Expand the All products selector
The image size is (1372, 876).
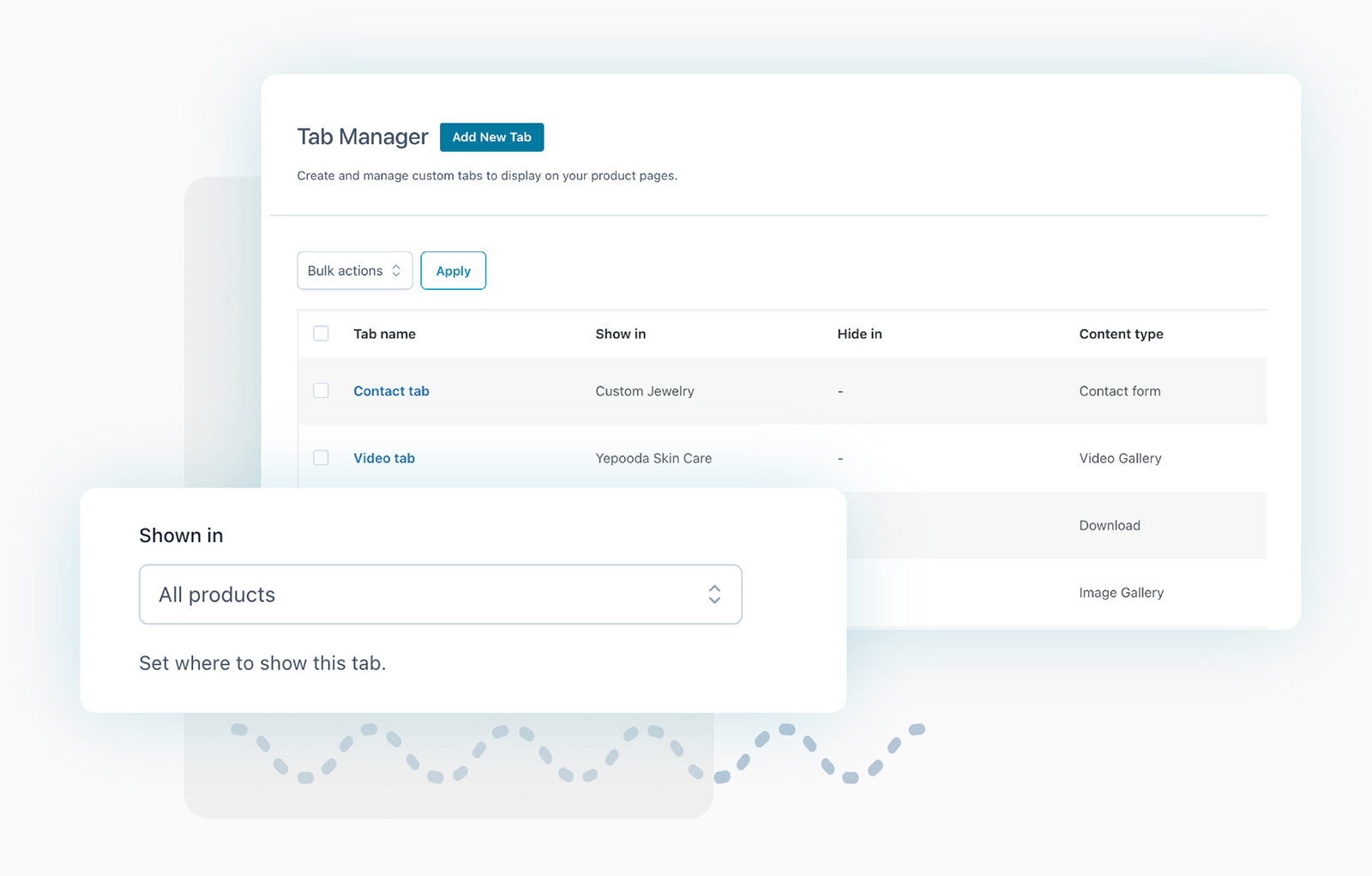click(440, 594)
